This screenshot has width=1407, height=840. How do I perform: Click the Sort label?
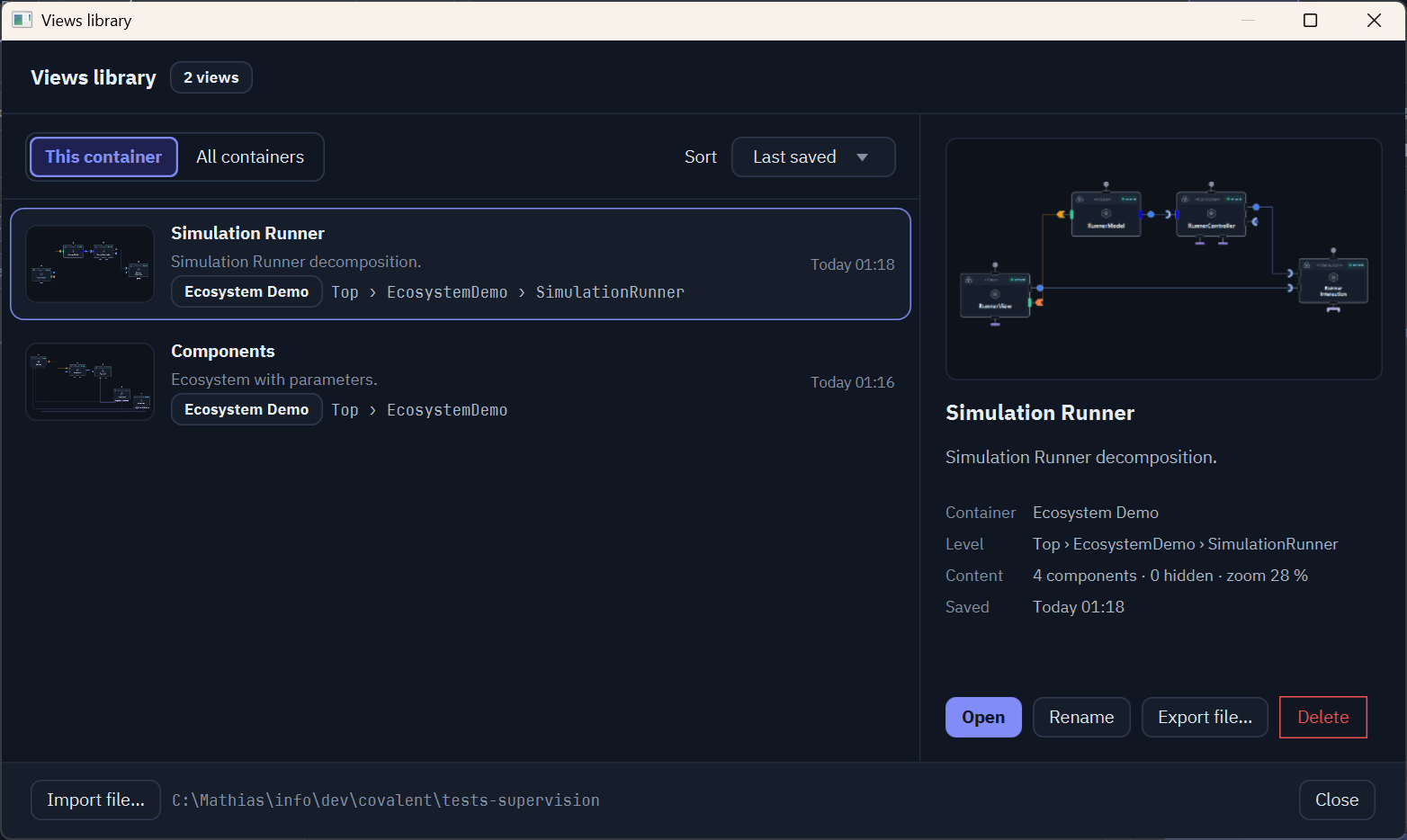pyautogui.click(x=701, y=156)
